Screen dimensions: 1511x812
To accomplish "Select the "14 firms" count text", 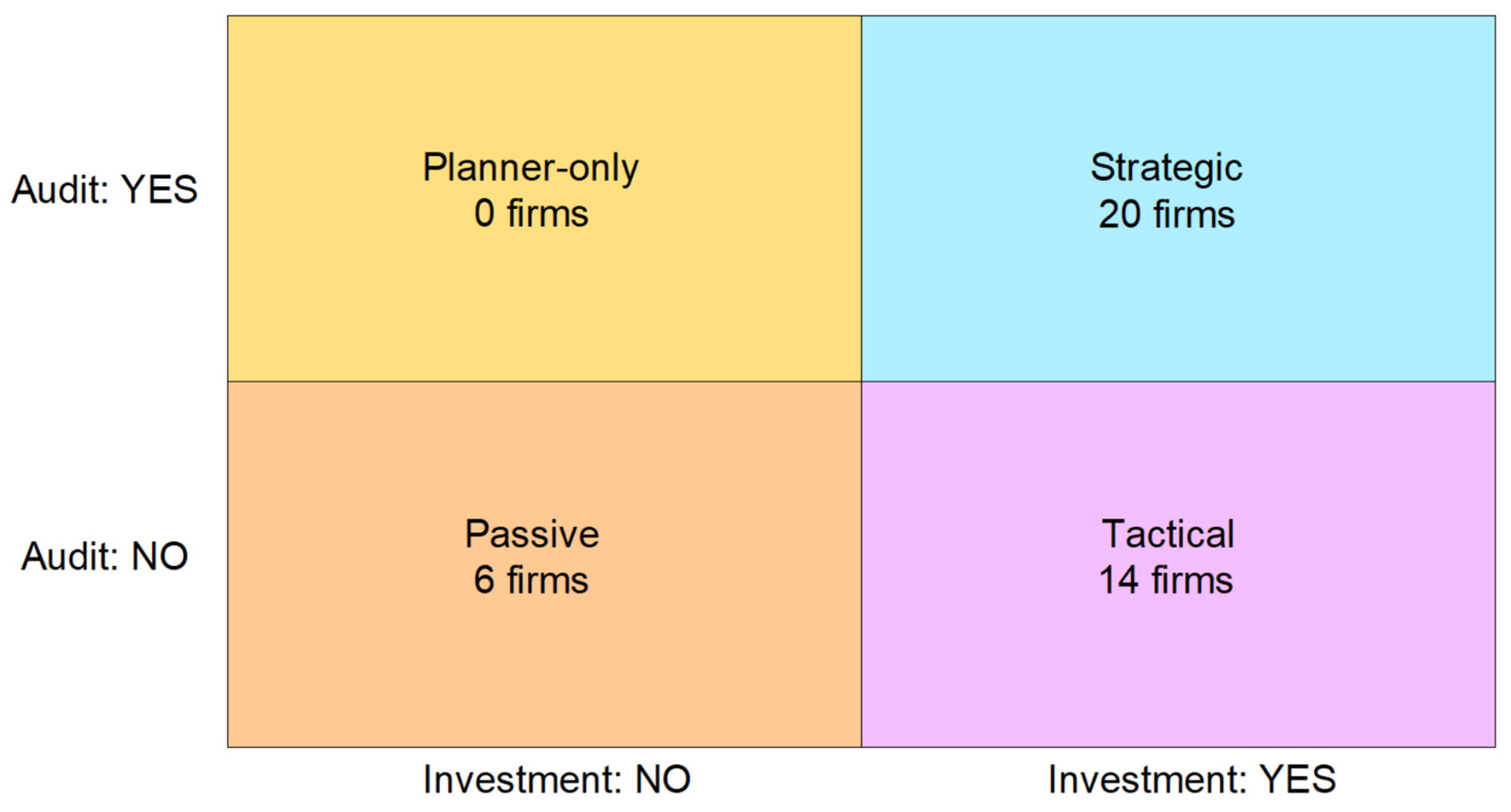I will click(x=1165, y=581).
